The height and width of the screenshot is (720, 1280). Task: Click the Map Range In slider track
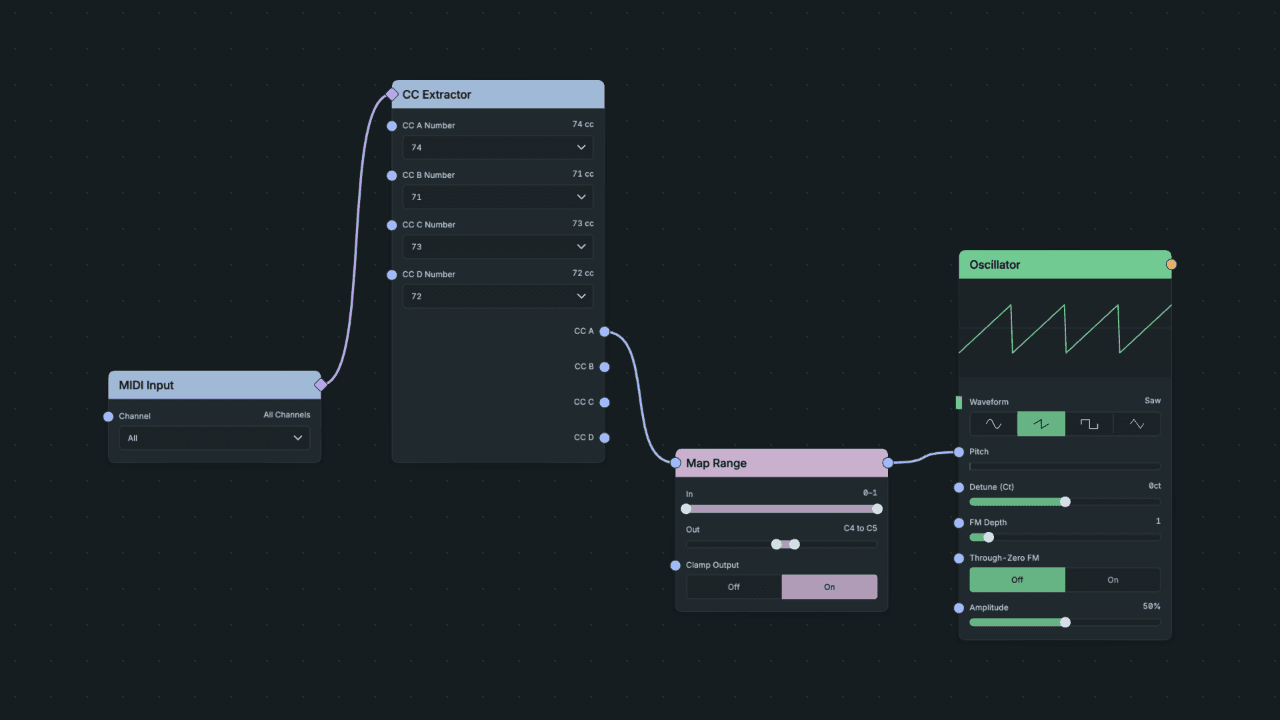click(782, 509)
